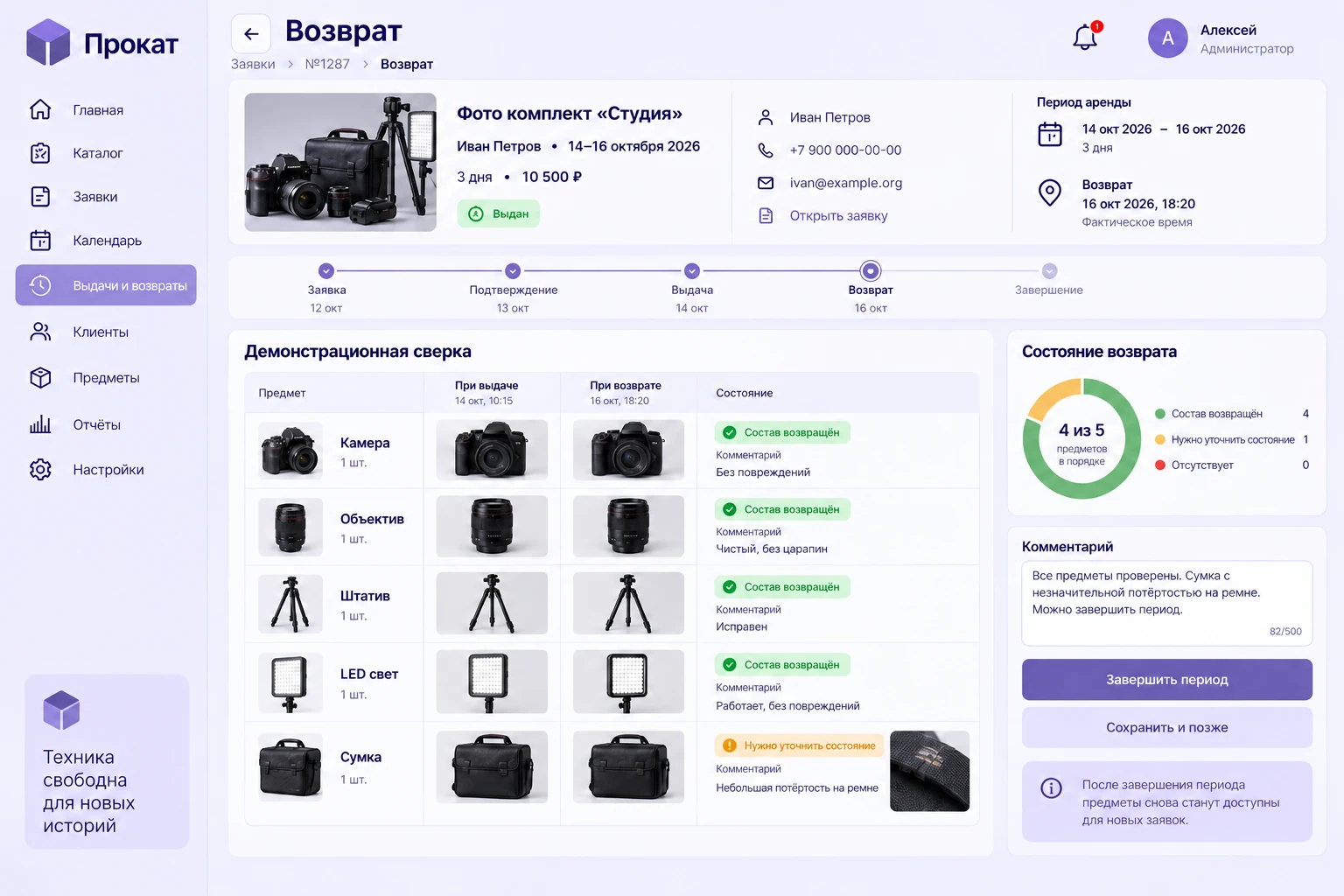
Task: Open the strap wear close-up photo
Action: pos(929,771)
